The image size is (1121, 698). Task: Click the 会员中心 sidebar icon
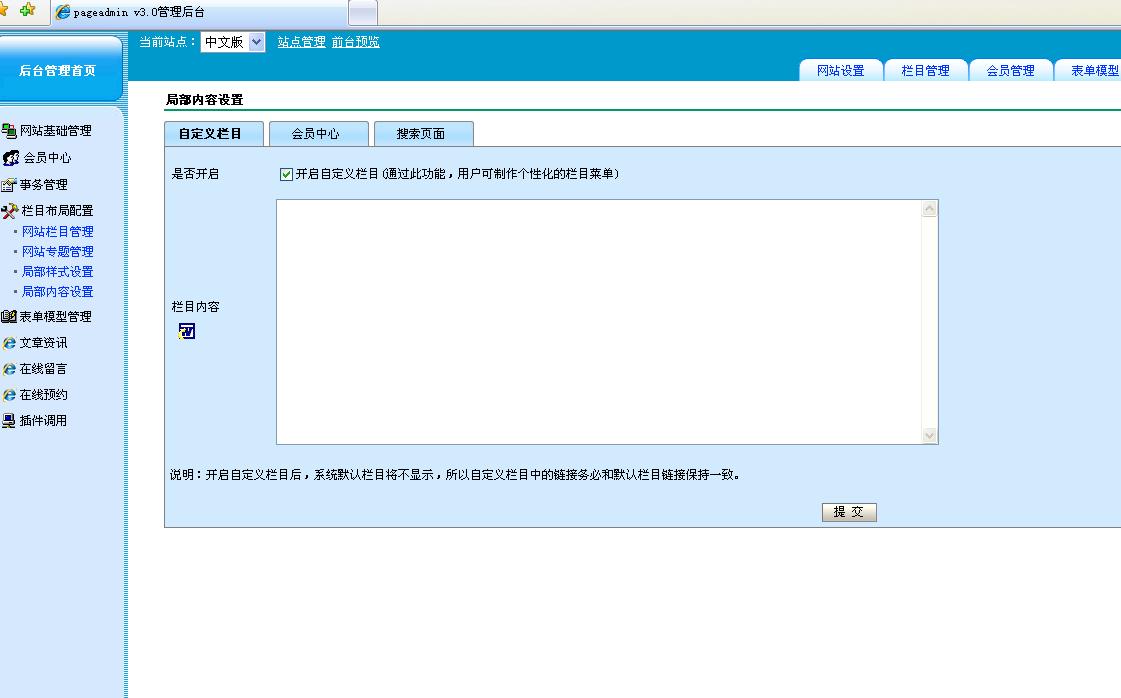click(11, 158)
